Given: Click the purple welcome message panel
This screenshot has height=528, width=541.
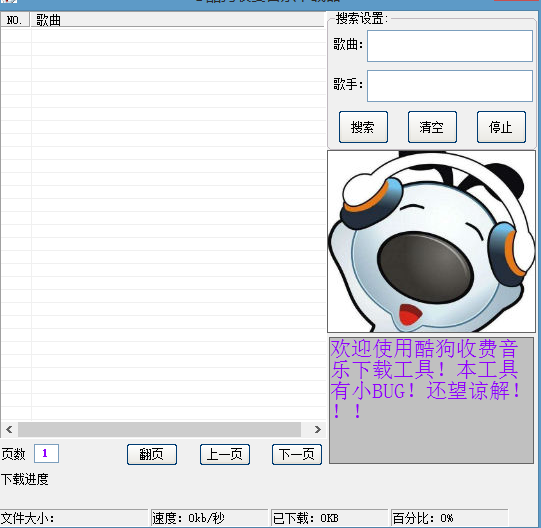Looking at the screenshot, I should (x=431, y=400).
